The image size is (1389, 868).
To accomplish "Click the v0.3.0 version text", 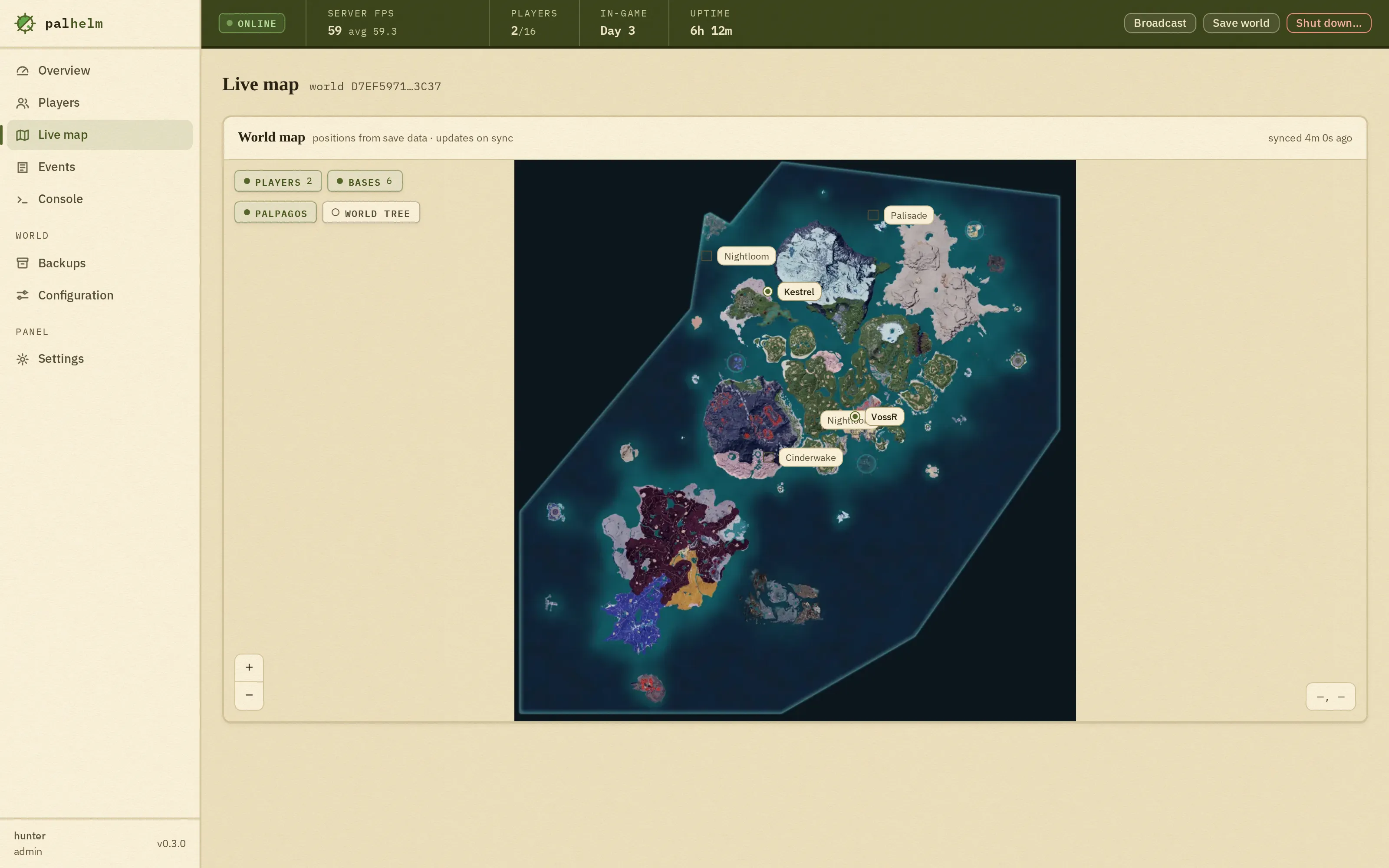I will (x=171, y=843).
